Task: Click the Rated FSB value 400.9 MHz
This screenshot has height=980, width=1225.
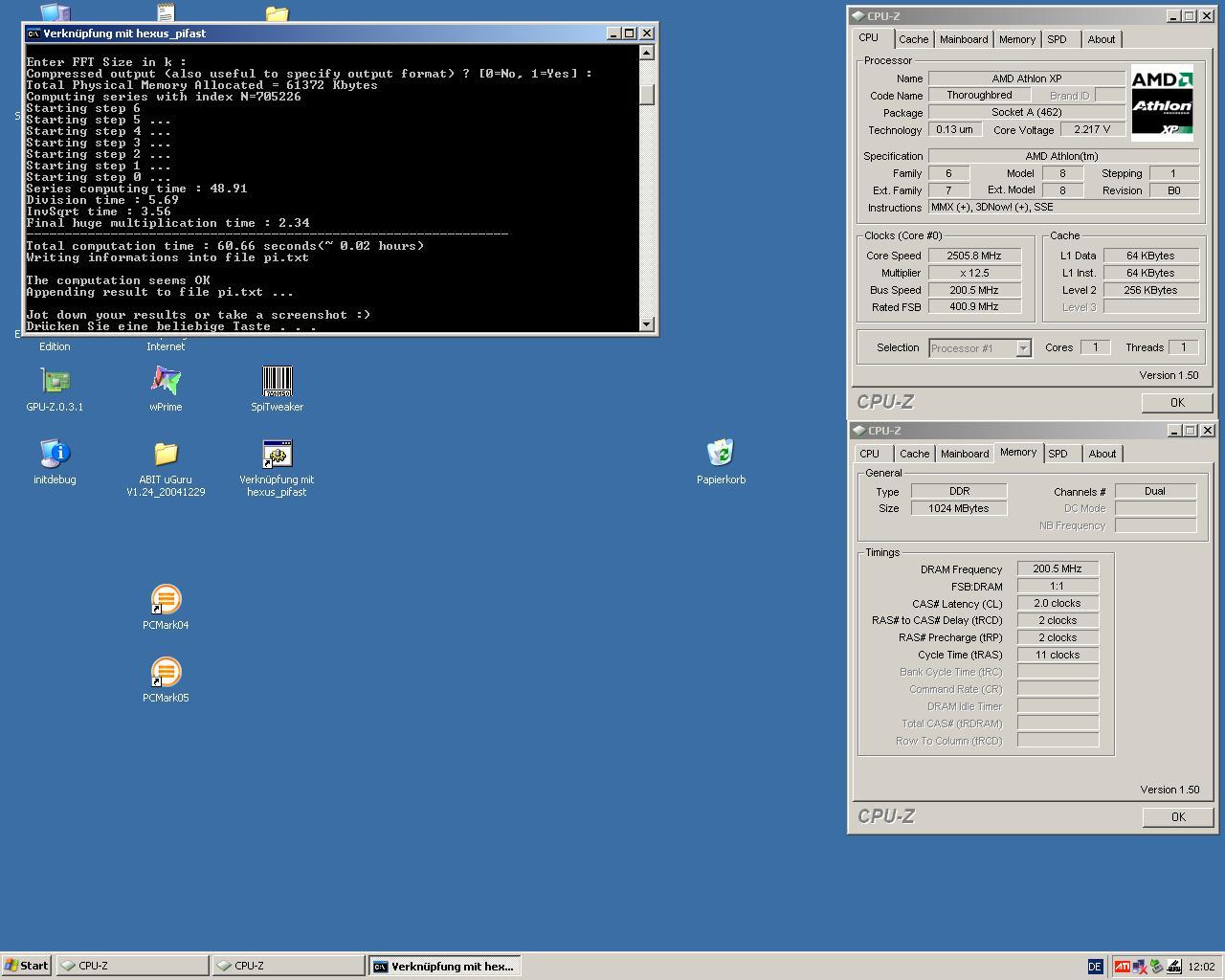Action: click(974, 307)
